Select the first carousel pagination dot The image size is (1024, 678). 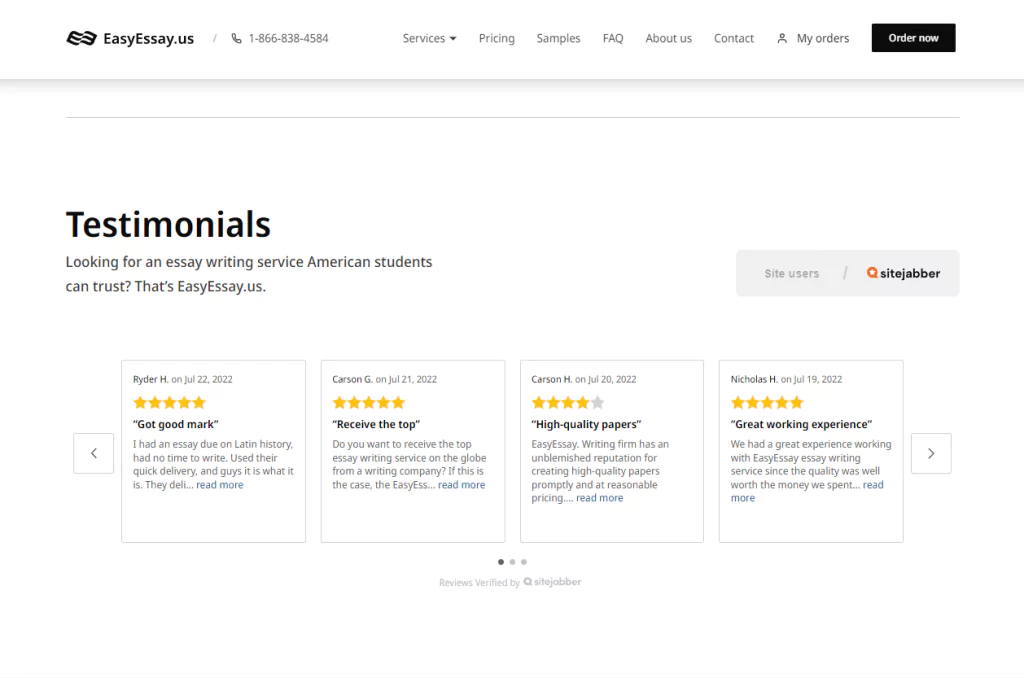(x=501, y=562)
